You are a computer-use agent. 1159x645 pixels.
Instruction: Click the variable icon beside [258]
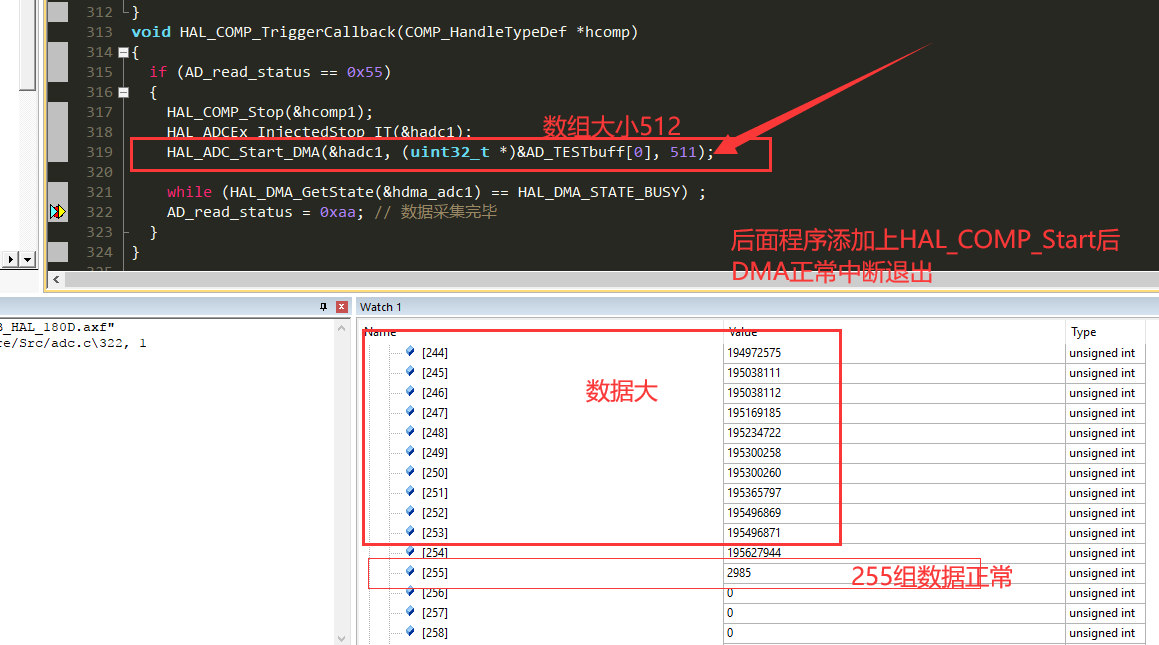tap(410, 631)
